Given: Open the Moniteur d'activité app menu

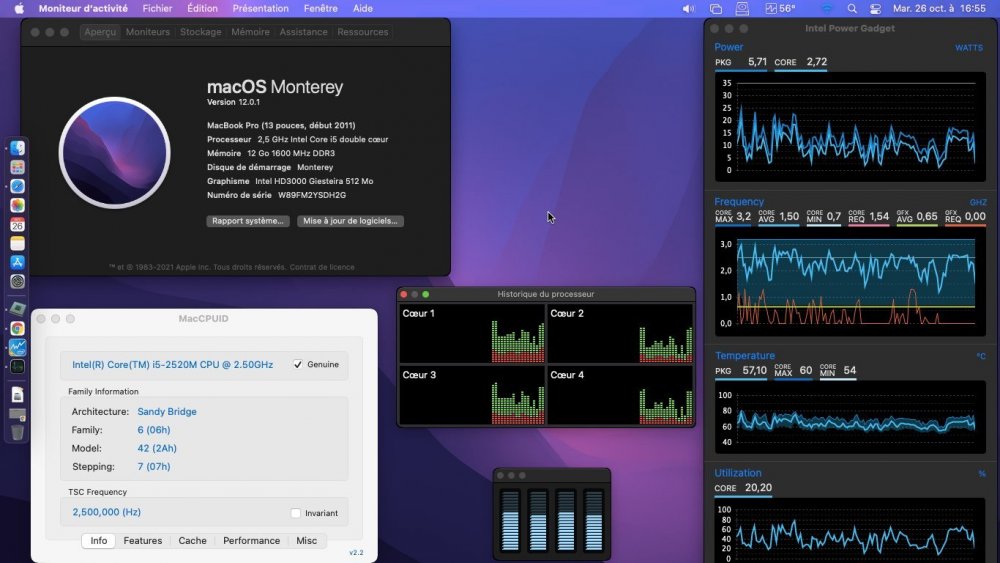Looking at the screenshot, I should pos(83,8).
